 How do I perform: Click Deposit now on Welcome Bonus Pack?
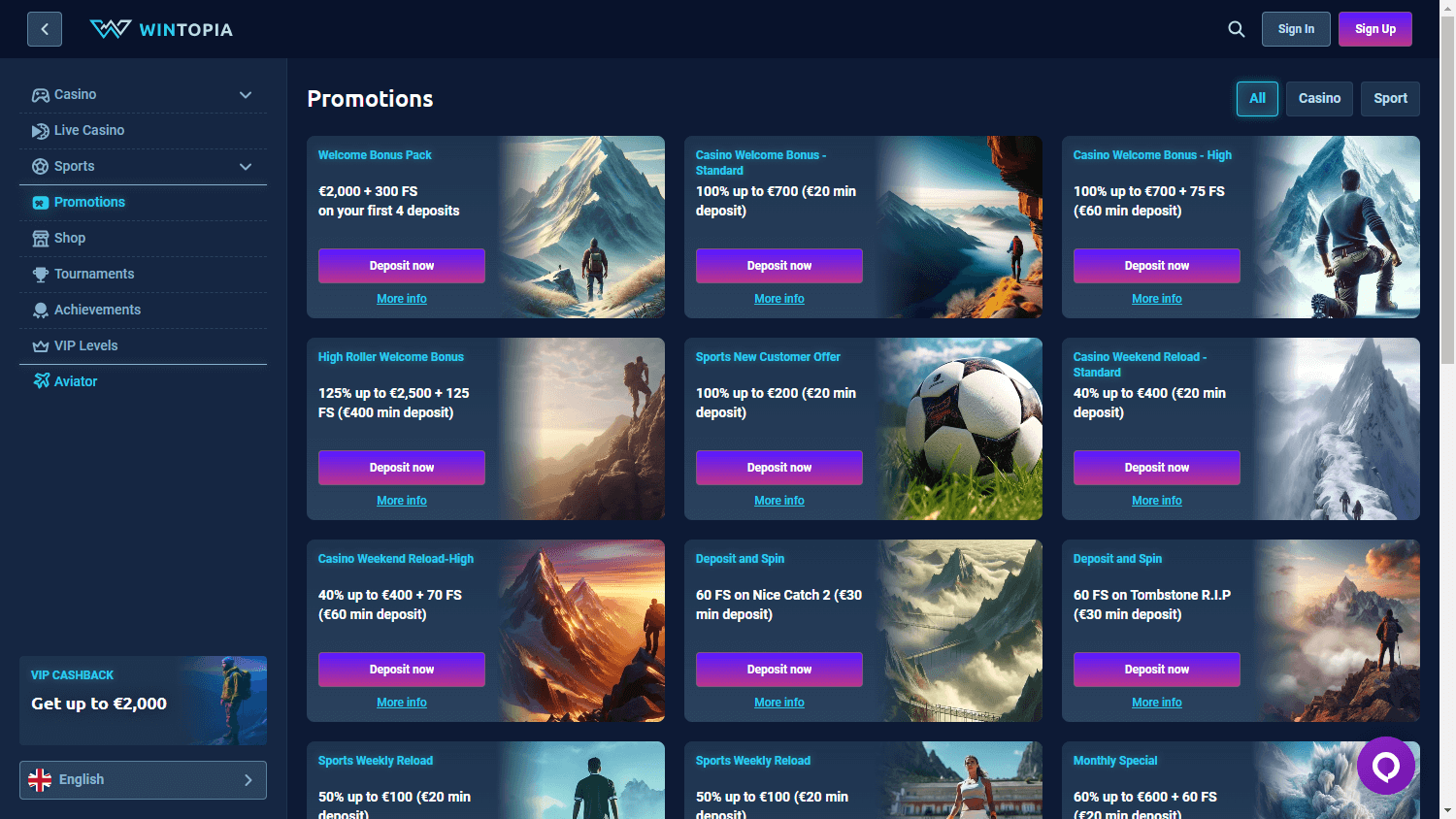(x=402, y=266)
